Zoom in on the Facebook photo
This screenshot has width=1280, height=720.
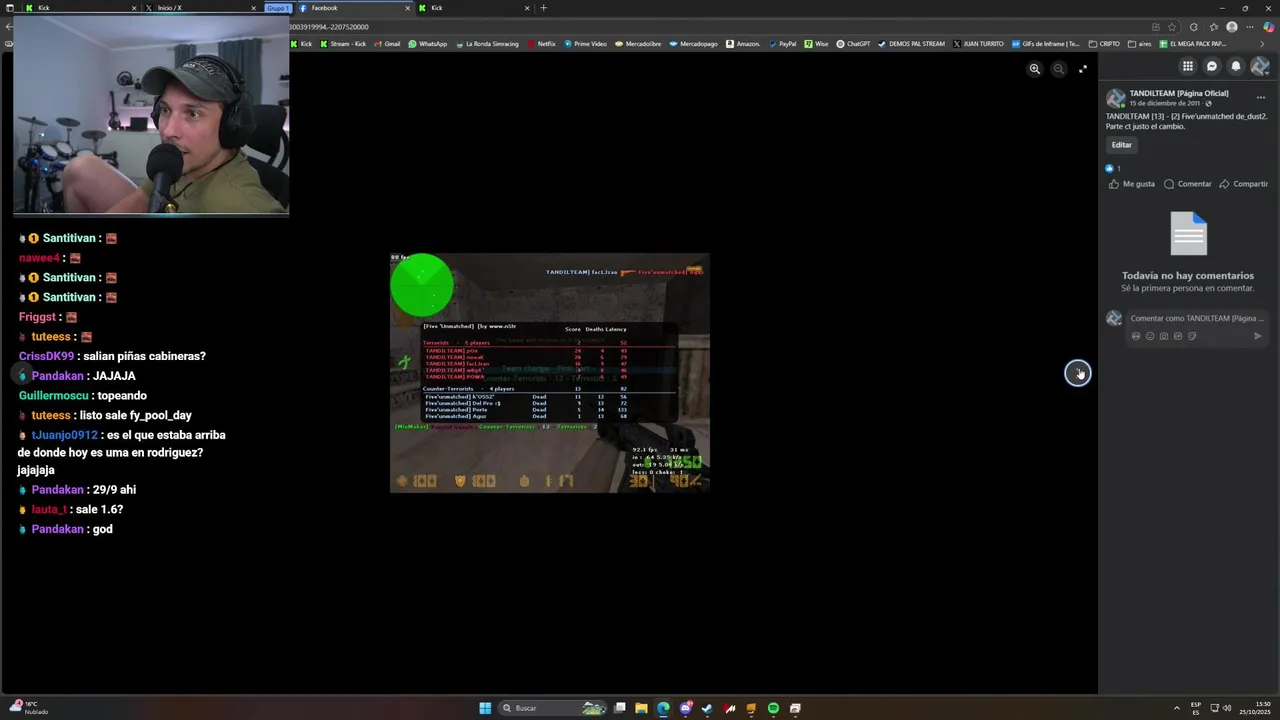1035,69
